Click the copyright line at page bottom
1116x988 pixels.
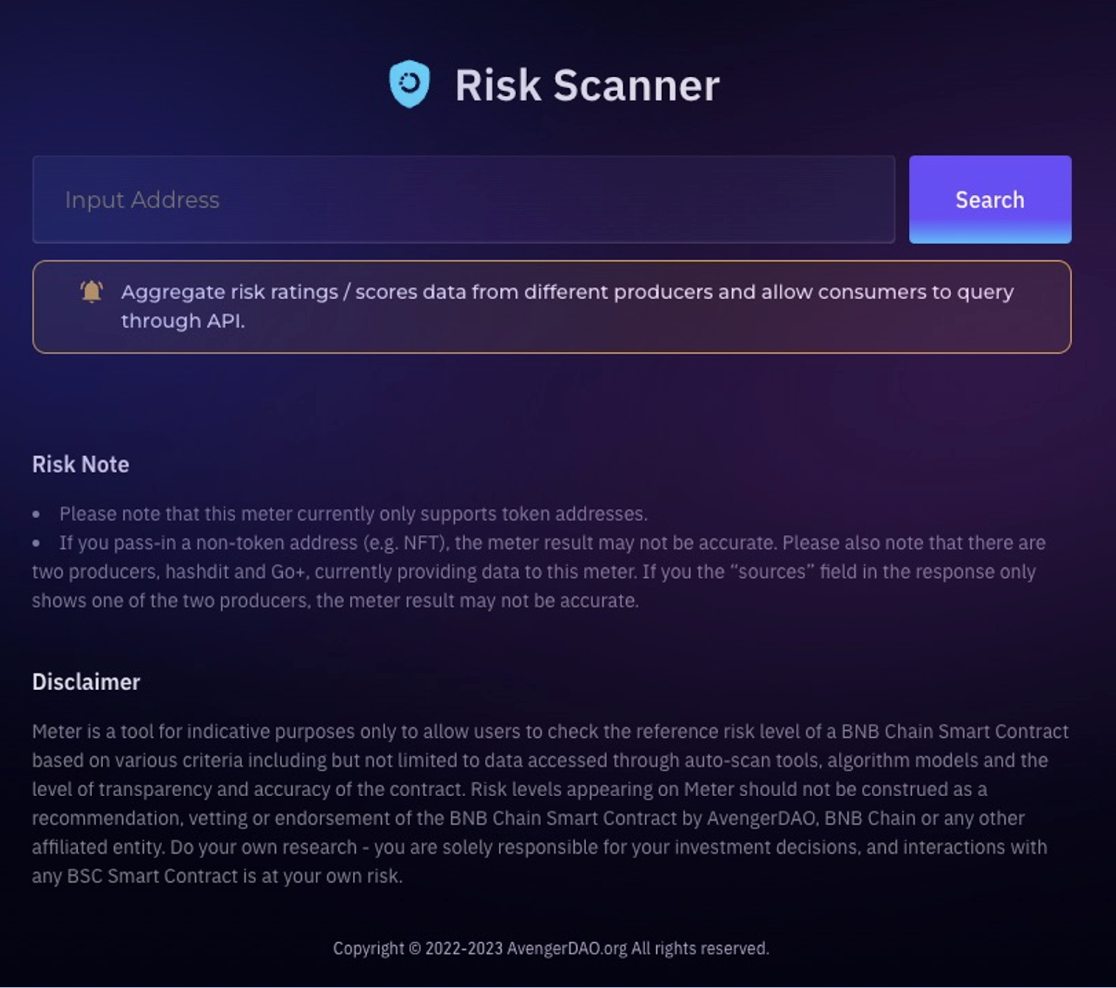click(x=552, y=947)
